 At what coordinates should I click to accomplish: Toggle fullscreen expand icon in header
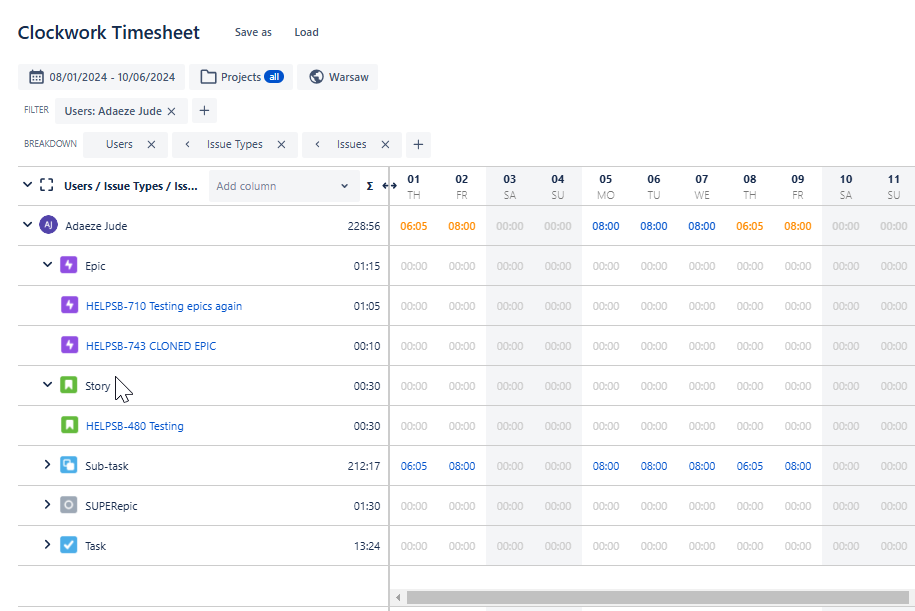[47, 186]
